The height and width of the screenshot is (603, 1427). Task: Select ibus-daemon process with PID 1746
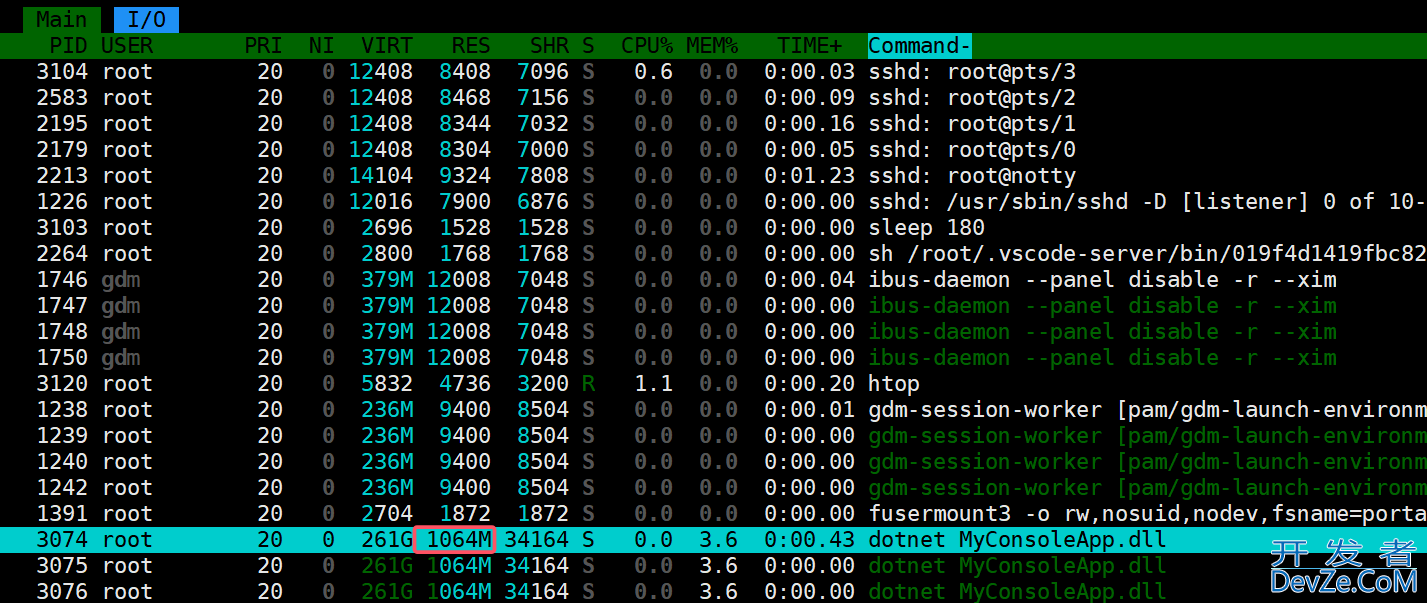pyautogui.click(x=713, y=280)
